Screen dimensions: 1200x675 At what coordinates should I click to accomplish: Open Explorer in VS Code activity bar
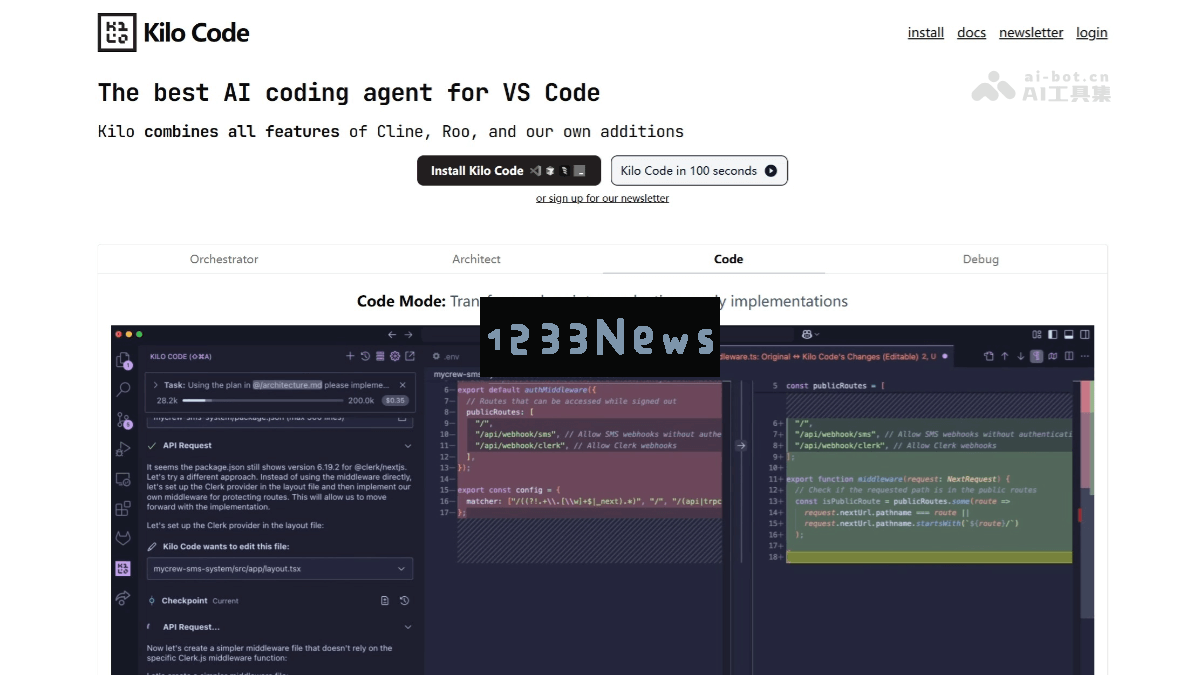(x=123, y=361)
